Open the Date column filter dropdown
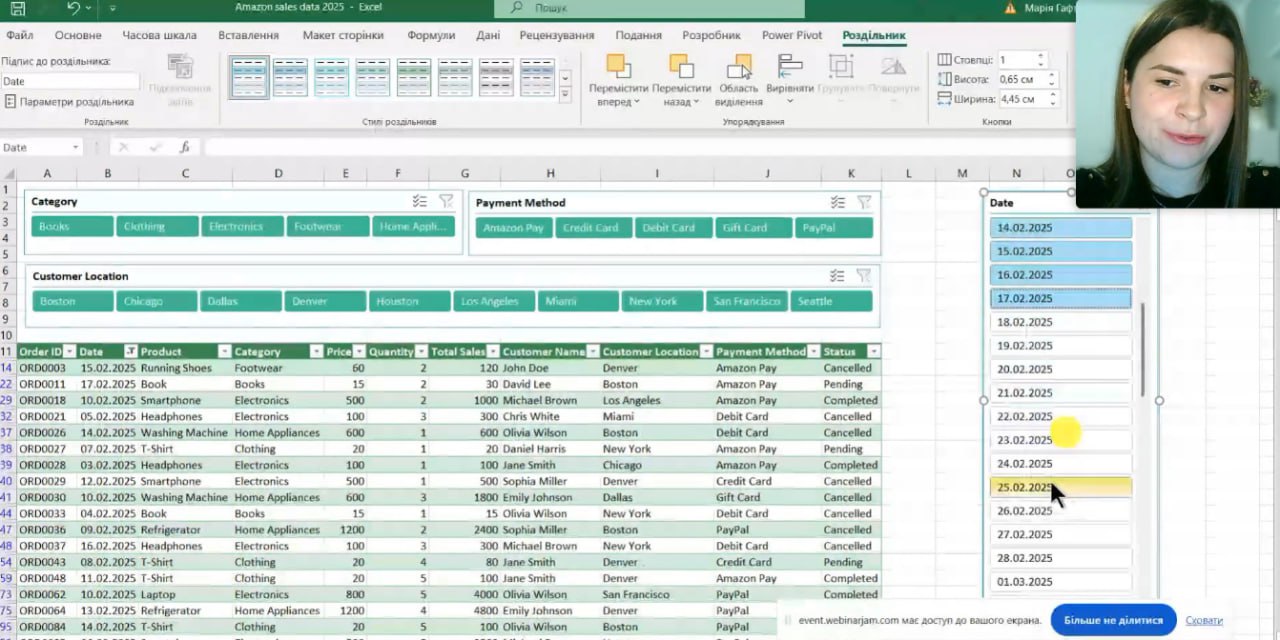This screenshot has width=1280, height=640. click(130, 352)
